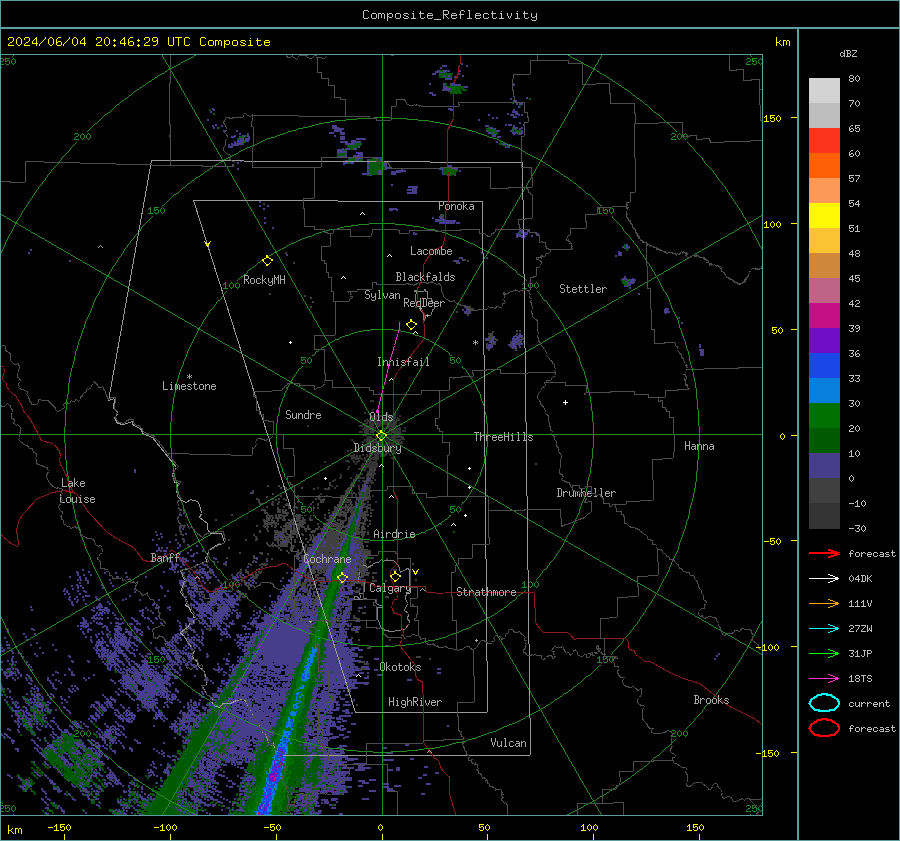
Task: Click the 39 dBZ magenta color swatch
Action: (x=824, y=316)
